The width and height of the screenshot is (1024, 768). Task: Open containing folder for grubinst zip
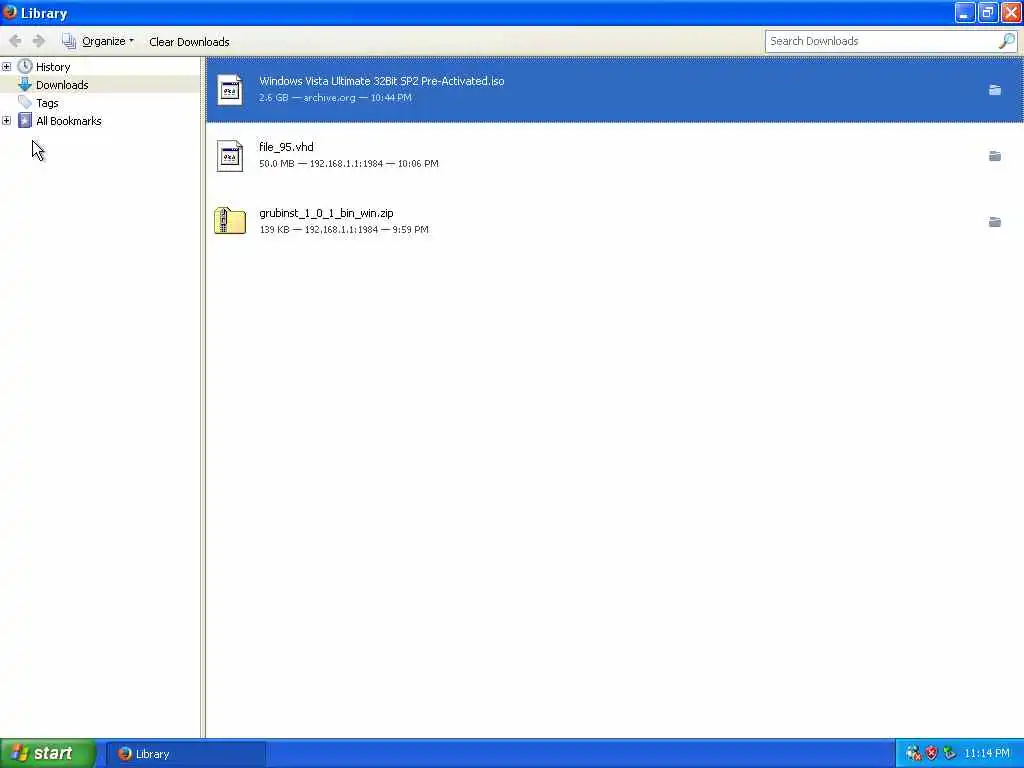click(995, 222)
